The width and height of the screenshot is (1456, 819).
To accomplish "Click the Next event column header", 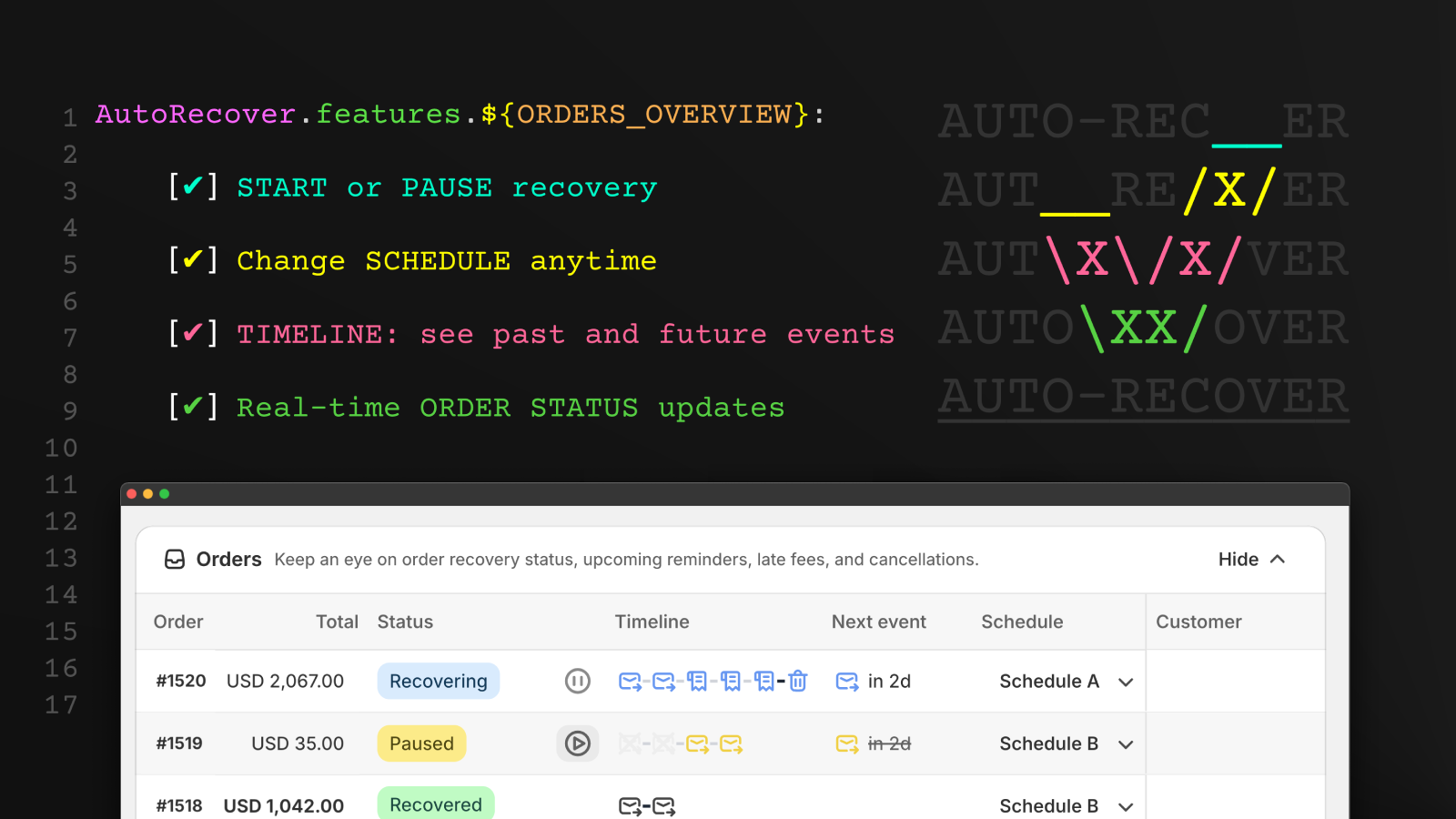I will click(x=878, y=622).
